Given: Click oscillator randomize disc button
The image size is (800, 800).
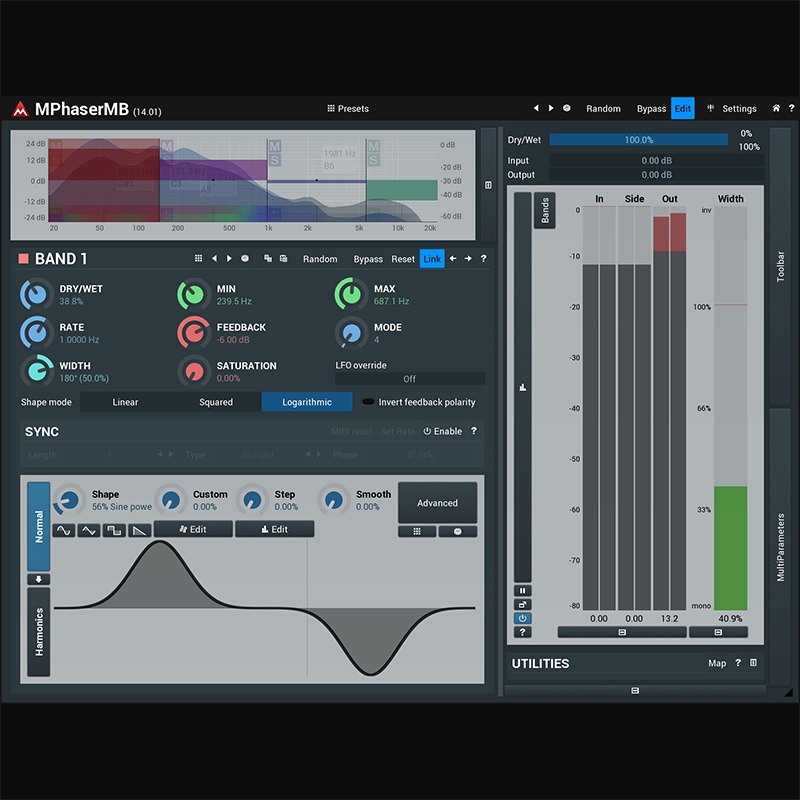Looking at the screenshot, I should [458, 531].
